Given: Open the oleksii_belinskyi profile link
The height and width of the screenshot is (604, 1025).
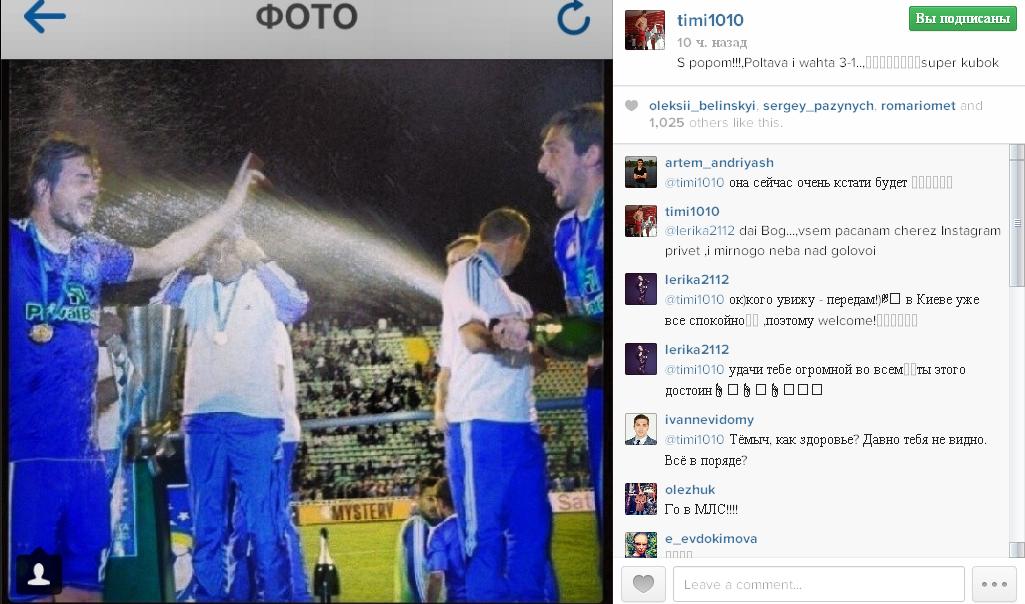Looking at the screenshot, I should tap(702, 106).
